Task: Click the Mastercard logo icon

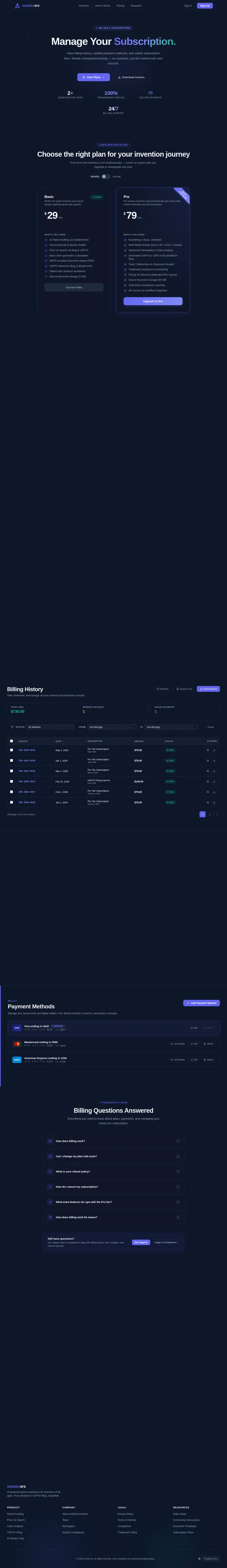Action: (17, 1044)
